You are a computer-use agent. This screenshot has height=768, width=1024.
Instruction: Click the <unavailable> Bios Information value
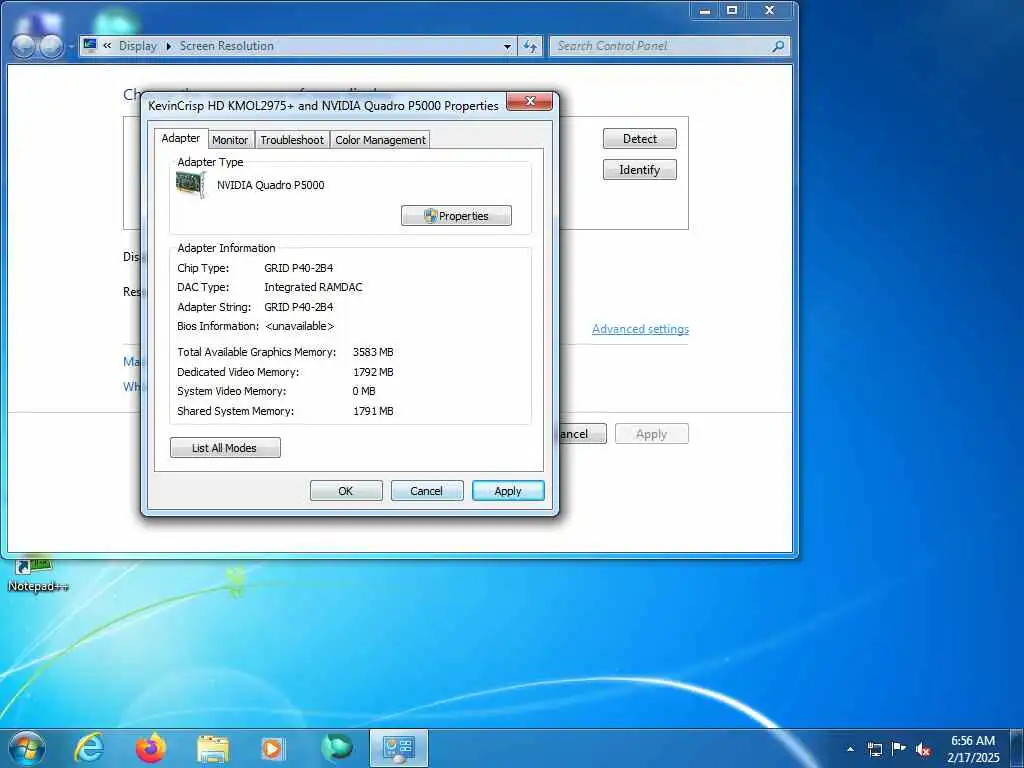click(299, 326)
